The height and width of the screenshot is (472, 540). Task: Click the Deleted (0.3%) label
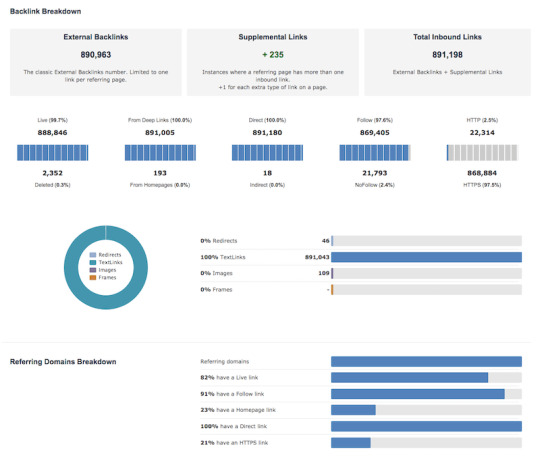52,185
